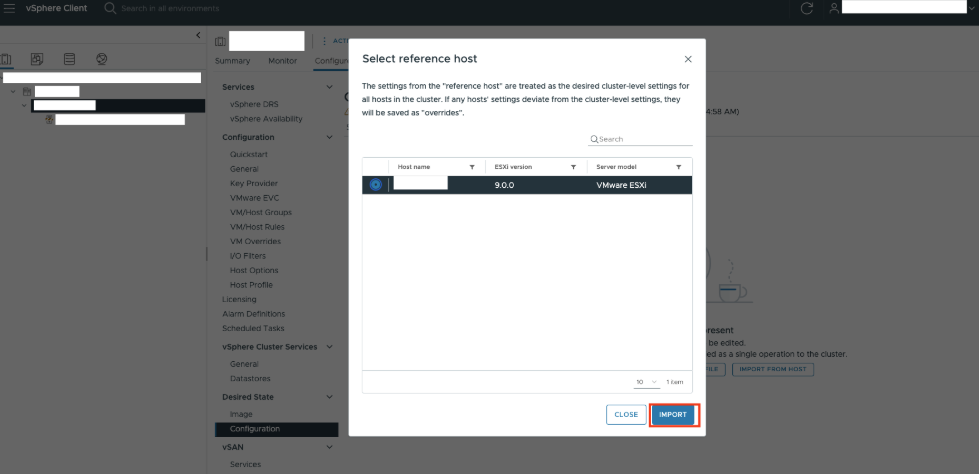
Task: Click the host icon in inventory tree
Action: pos(50,119)
